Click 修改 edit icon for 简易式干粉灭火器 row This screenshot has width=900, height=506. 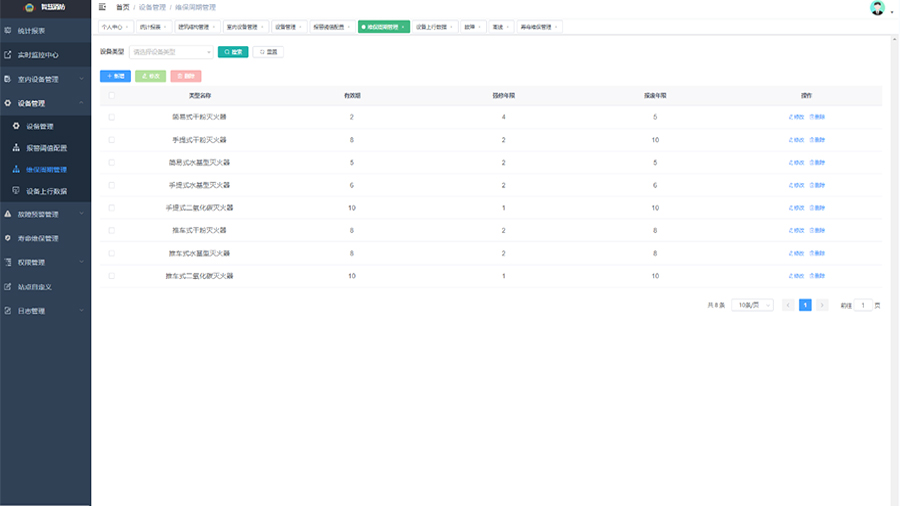tap(790, 117)
